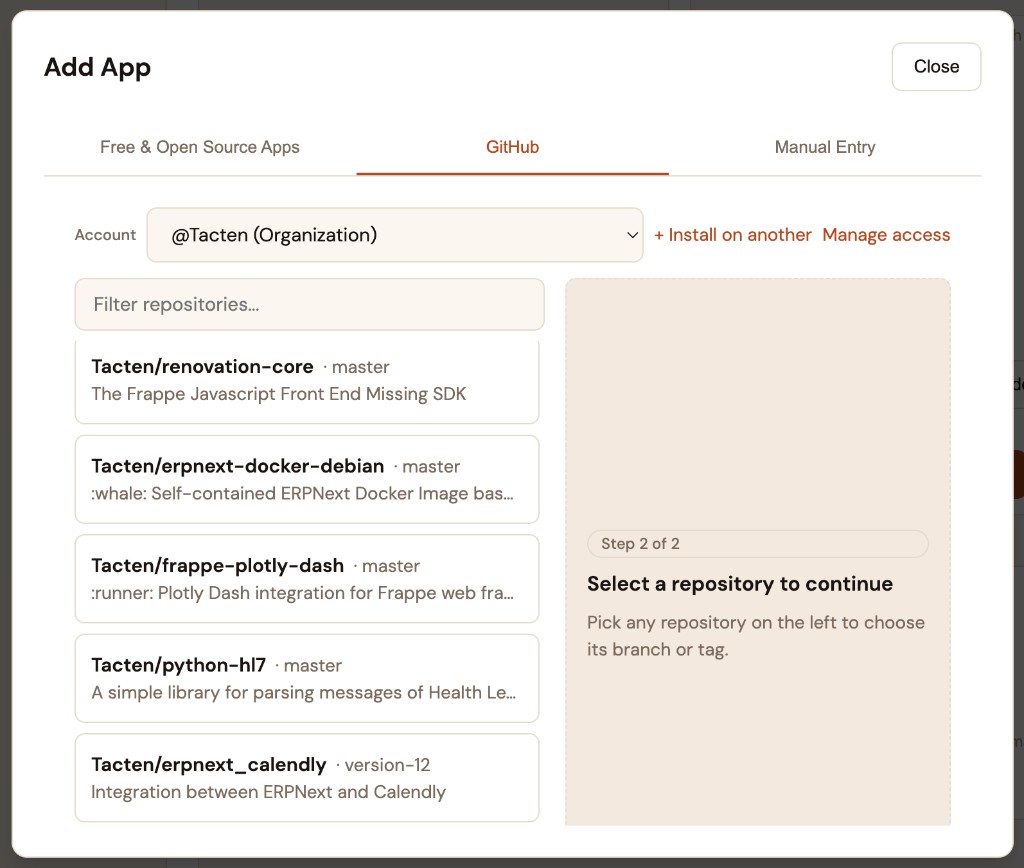Click 'Integration between ERPNext and Calendly' description
1024x868 pixels.
268,792
